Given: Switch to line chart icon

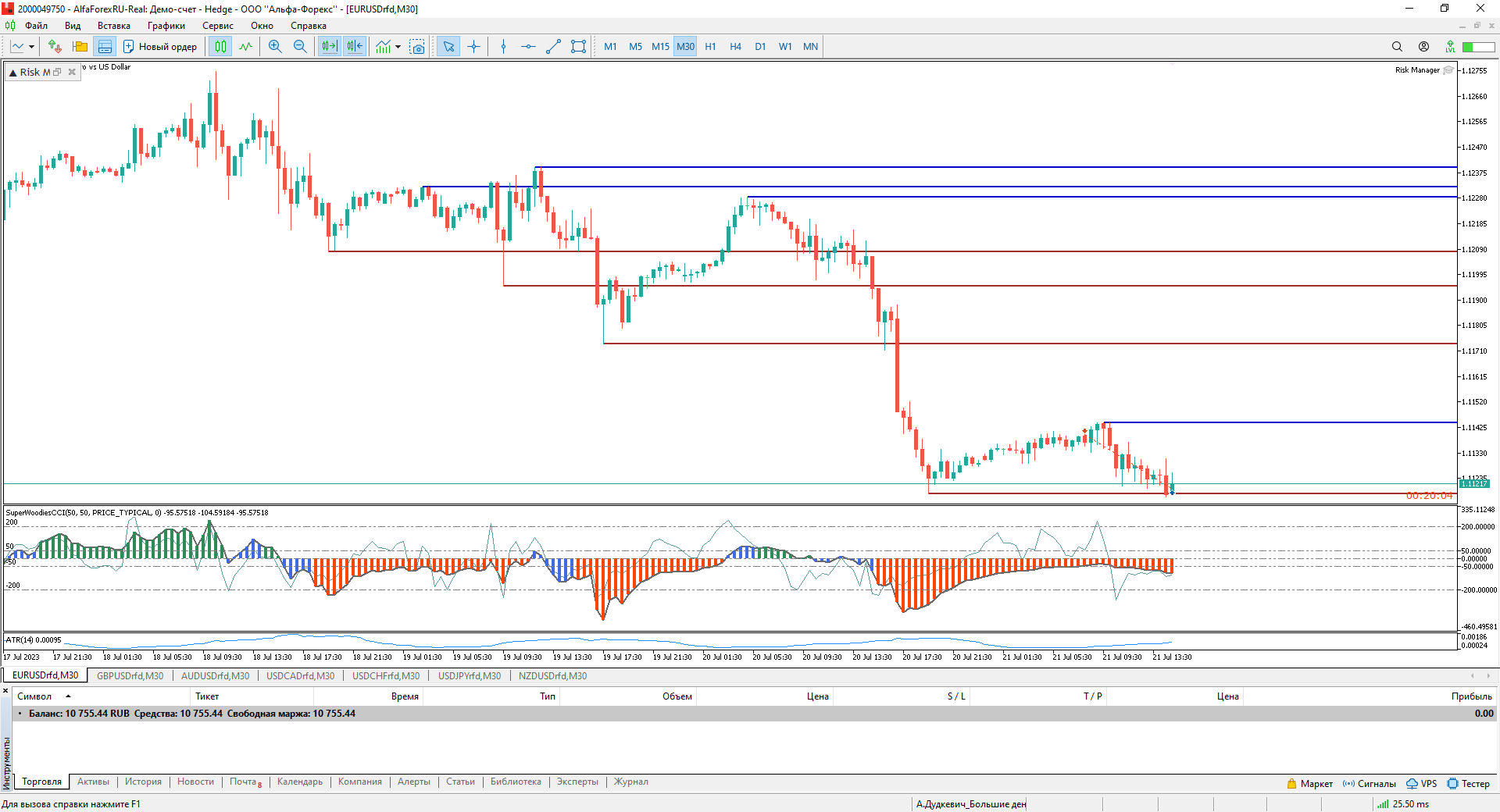Looking at the screenshot, I should pyautogui.click(x=246, y=47).
